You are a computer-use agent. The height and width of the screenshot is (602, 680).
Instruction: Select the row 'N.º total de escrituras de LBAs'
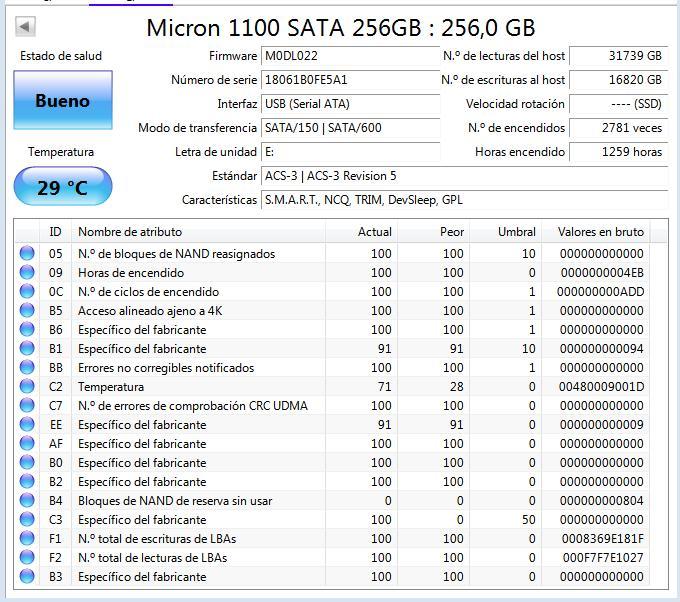click(x=333, y=539)
